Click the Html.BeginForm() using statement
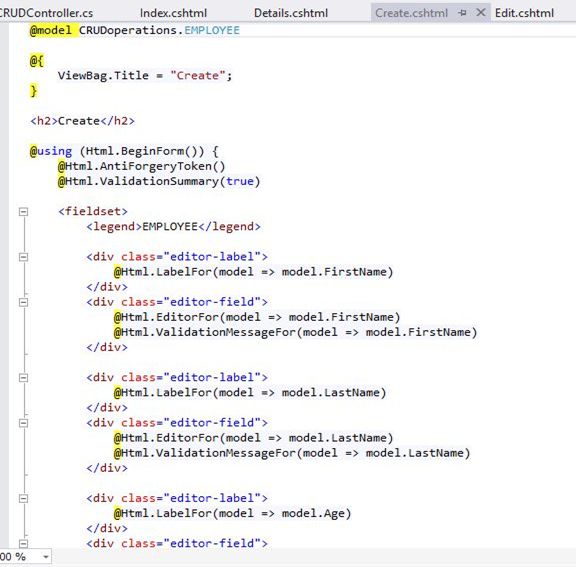The image size is (576, 567). 124,151
